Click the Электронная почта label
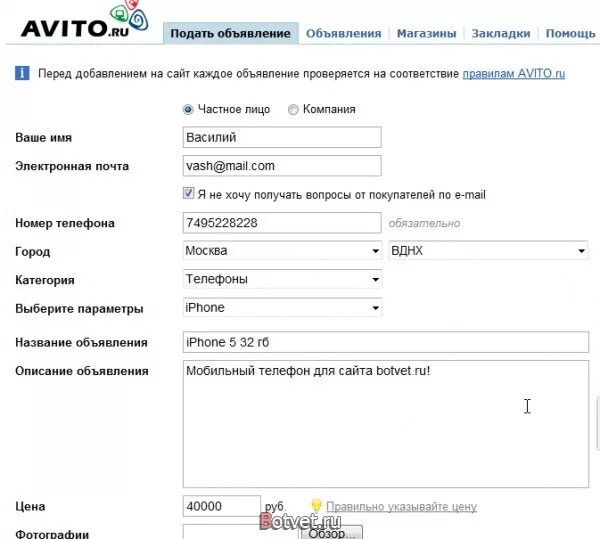Viewport: 600px width, 539px height. [72, 166]
